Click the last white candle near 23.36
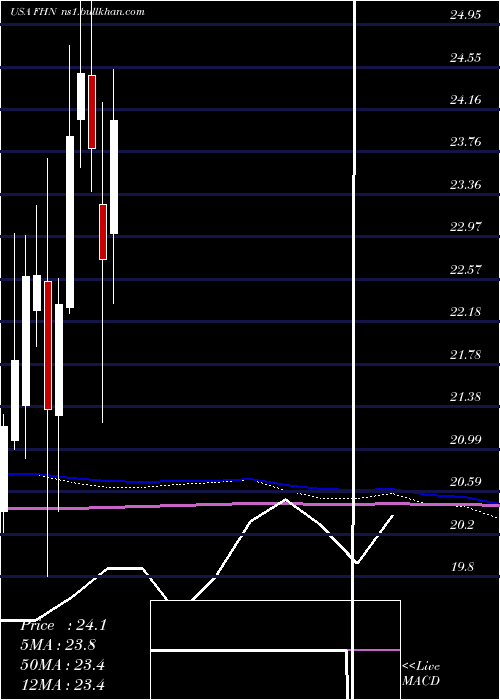This screenshot has height=700, width=500. coord(114,176)
